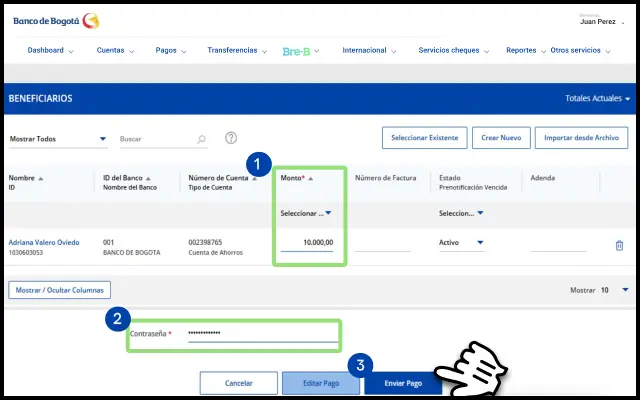Click the Seleccionar Existente button
640x400 pixels.
[x=424, y=138]
